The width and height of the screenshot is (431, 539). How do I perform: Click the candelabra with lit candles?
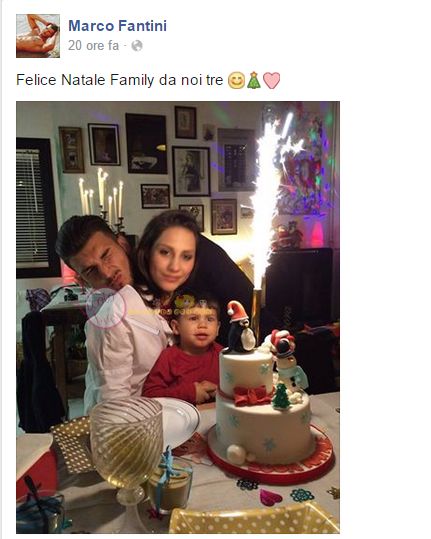click(x=102, y=199)
